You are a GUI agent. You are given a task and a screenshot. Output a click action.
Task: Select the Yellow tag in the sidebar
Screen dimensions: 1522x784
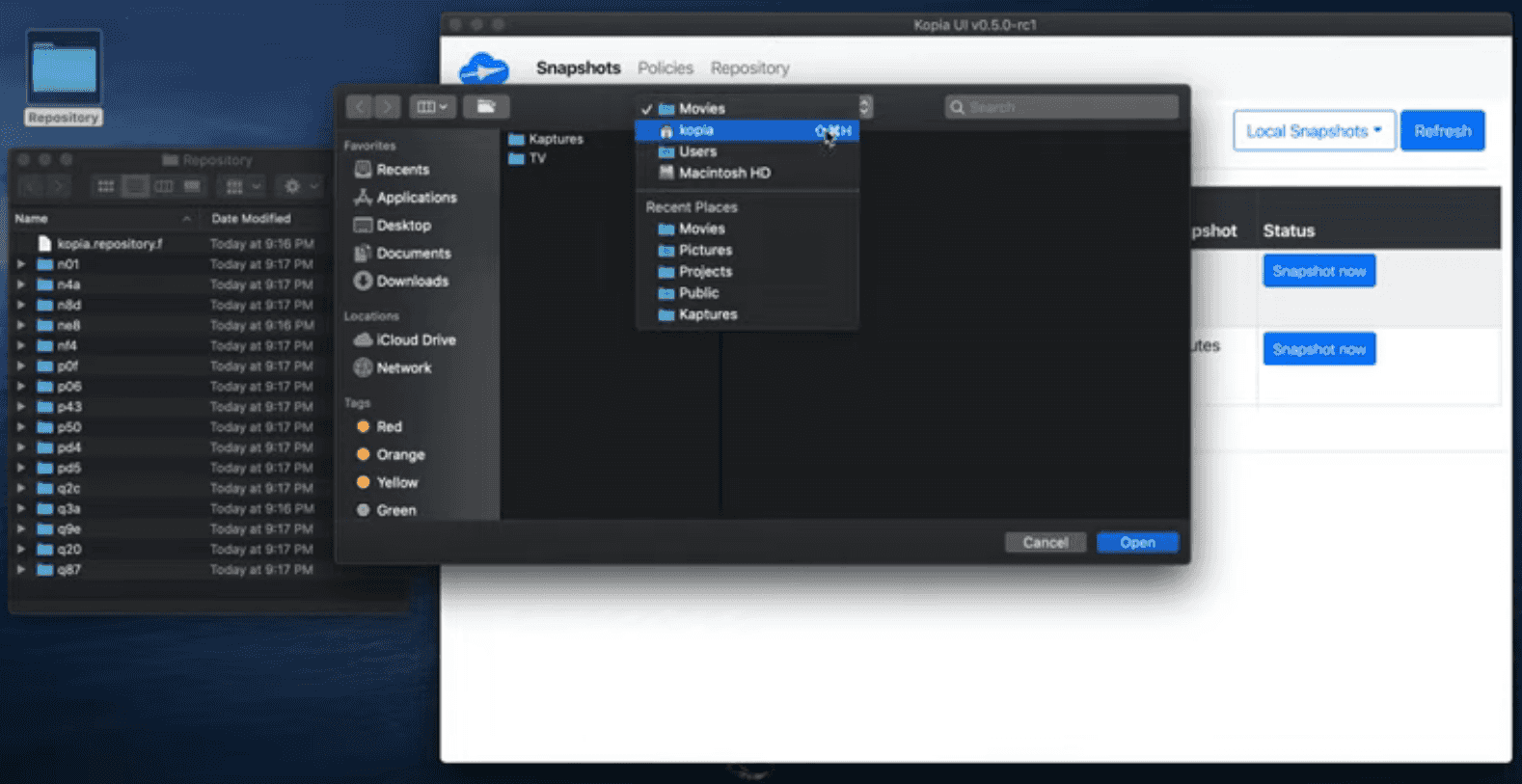click(x=388, y=483)
